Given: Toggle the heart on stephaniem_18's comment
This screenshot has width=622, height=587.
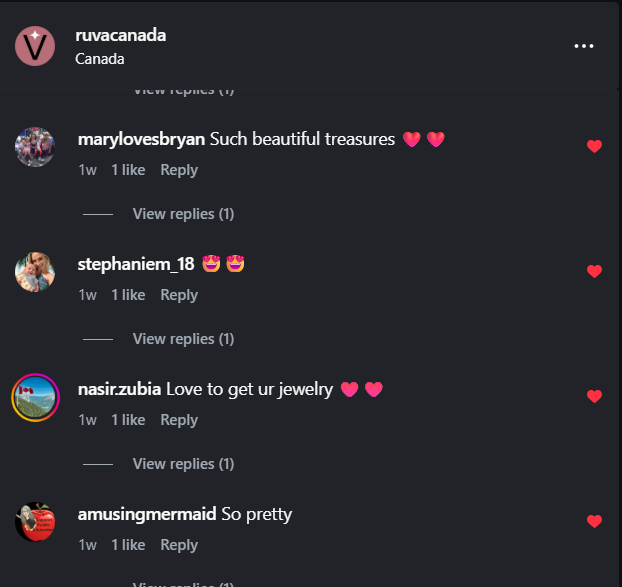Looking at the screenshot, I should click(x=594, y=271).
